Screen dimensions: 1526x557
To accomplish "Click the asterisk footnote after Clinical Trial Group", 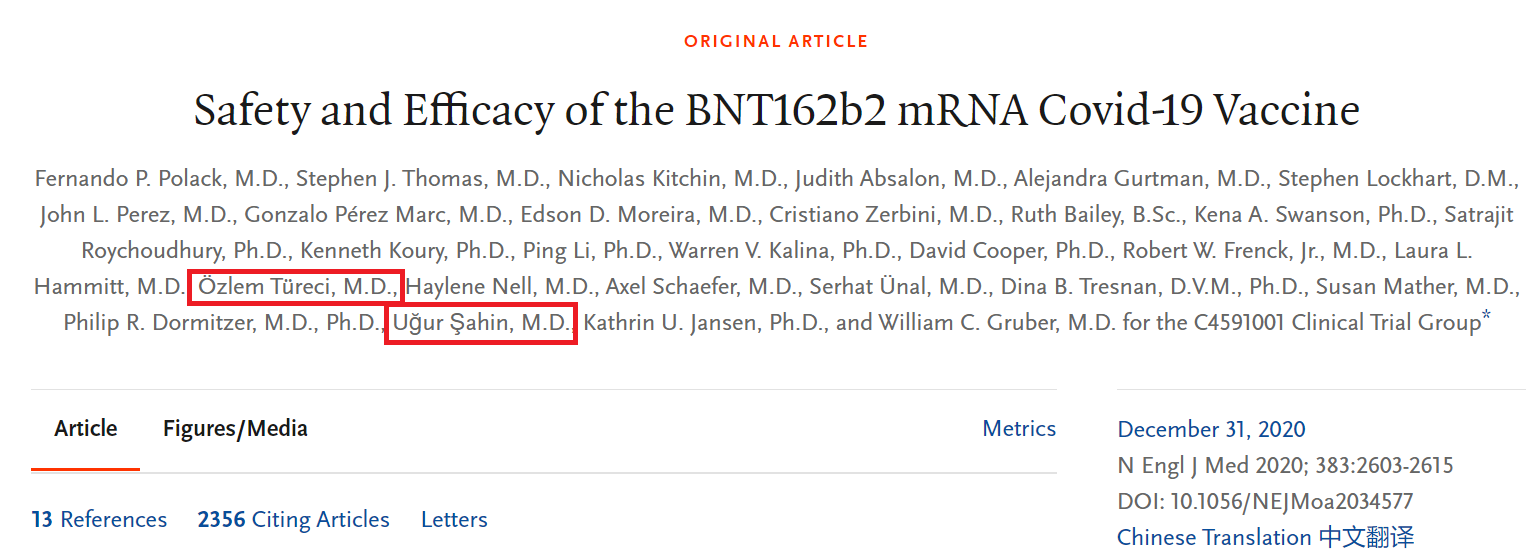I will (1486, 319).
